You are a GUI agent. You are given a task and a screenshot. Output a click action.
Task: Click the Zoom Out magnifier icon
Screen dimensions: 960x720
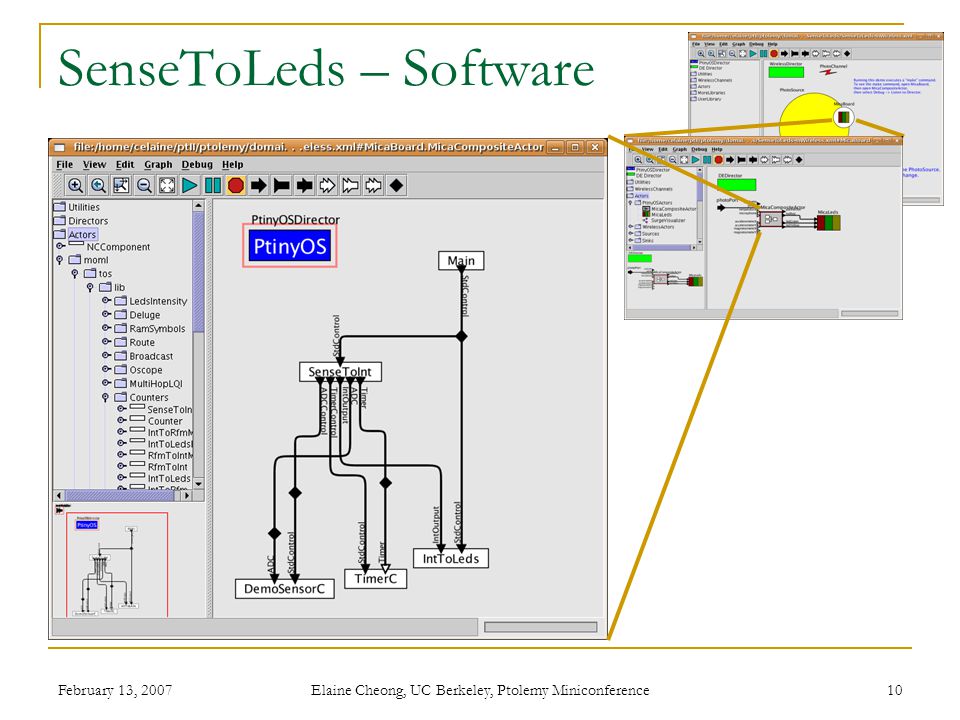tap(144, 185)
